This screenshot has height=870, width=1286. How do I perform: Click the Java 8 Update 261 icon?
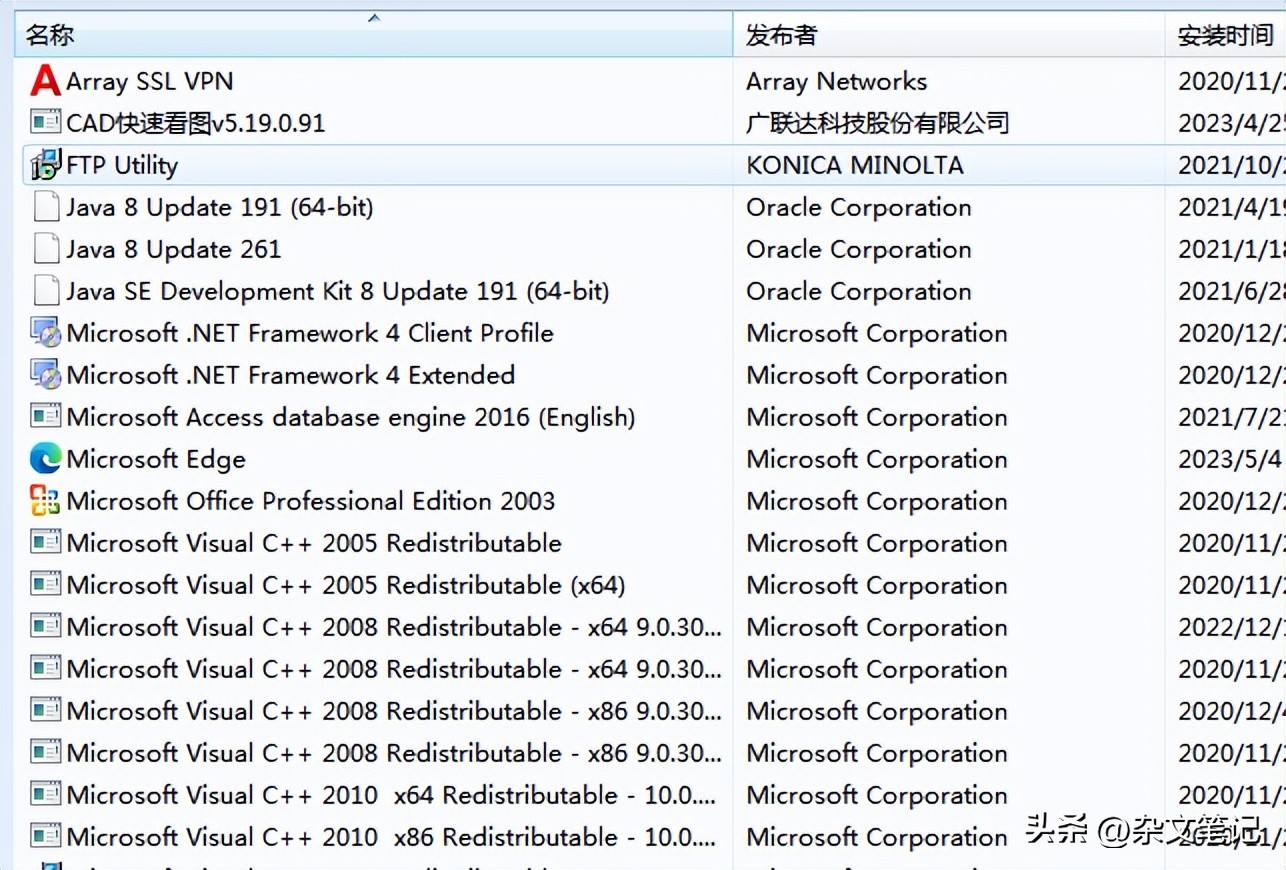pyautogui.click(x=45, y=249)
